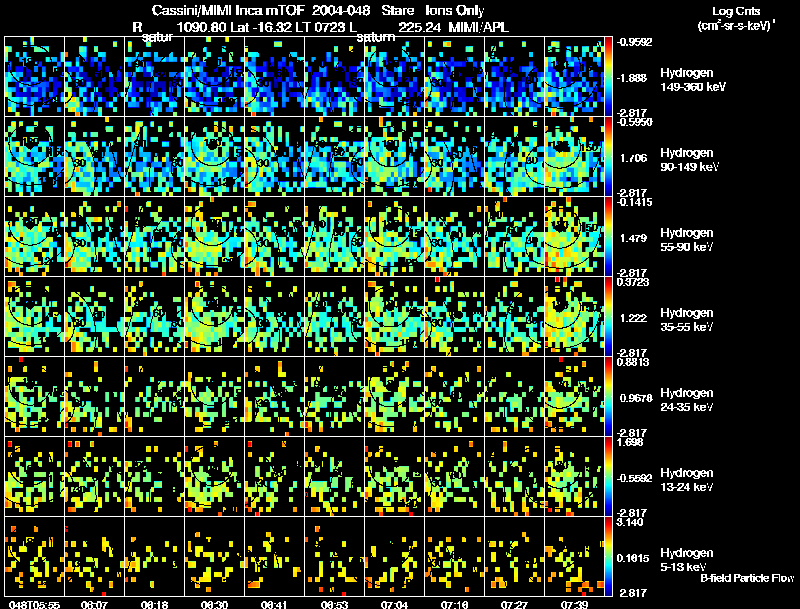Click the color scale bar for Hydrogen 149-360 keV

(608, 77)
